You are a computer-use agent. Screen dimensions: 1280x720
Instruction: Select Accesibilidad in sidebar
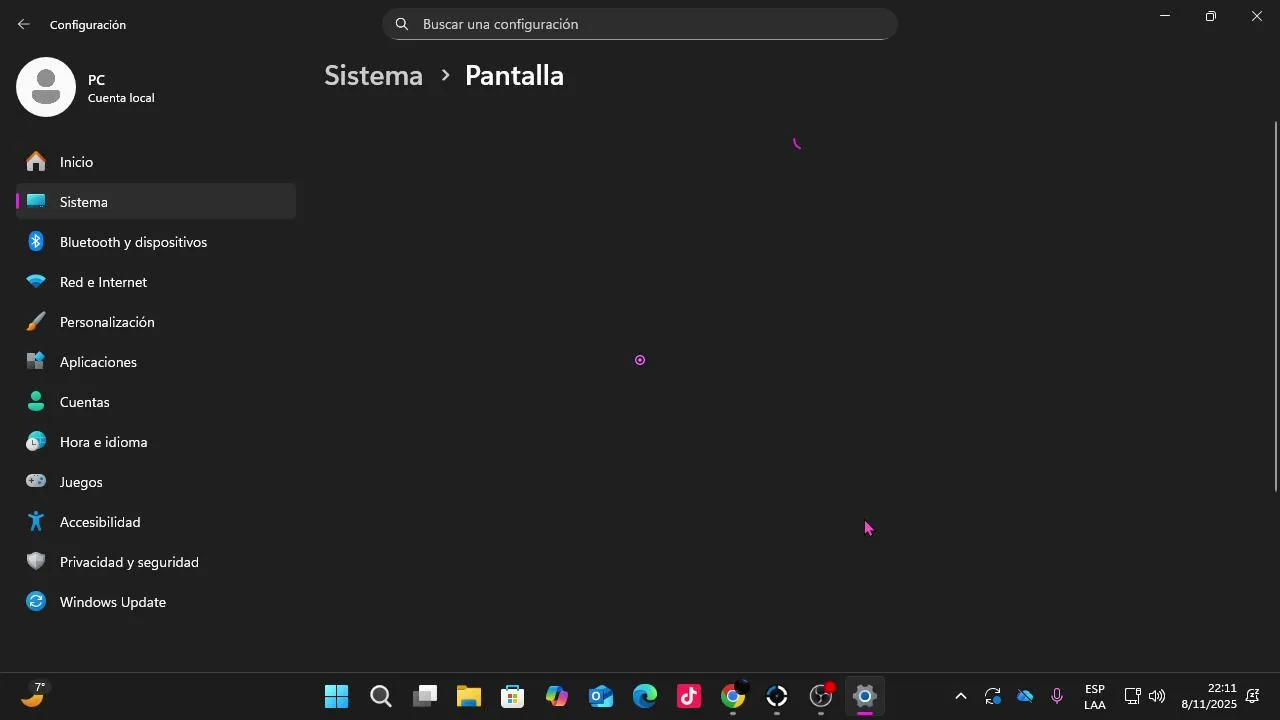pos(156,522)
